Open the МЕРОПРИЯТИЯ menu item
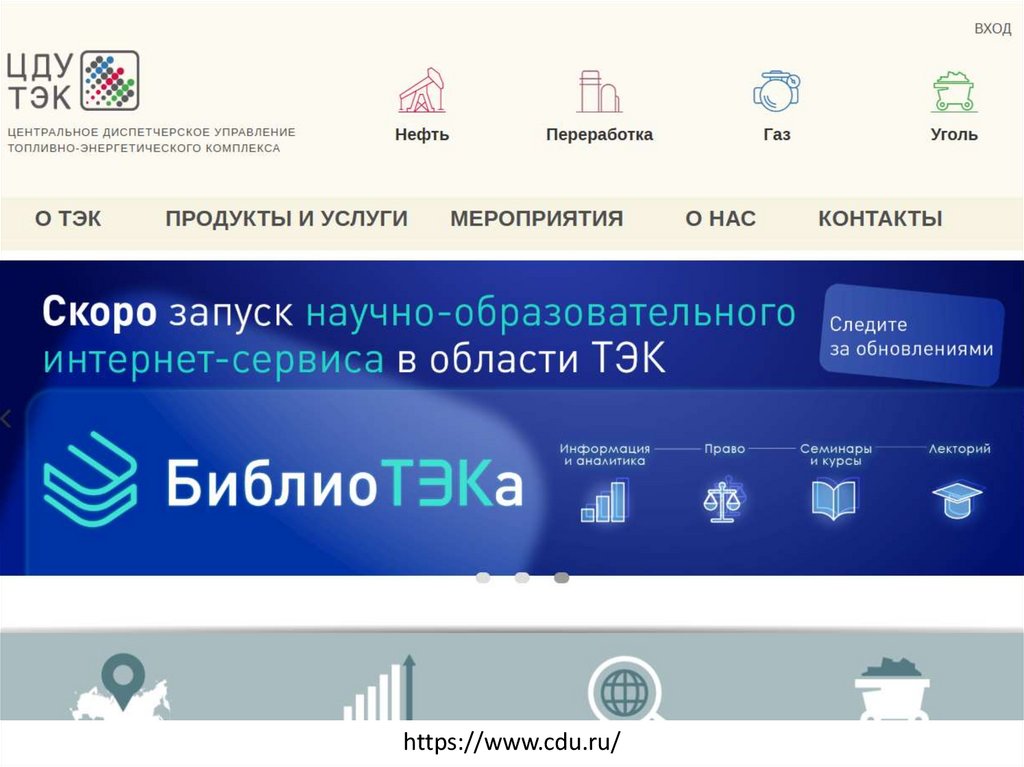Screen dimensions: 1024x767 tap(536, 218)
